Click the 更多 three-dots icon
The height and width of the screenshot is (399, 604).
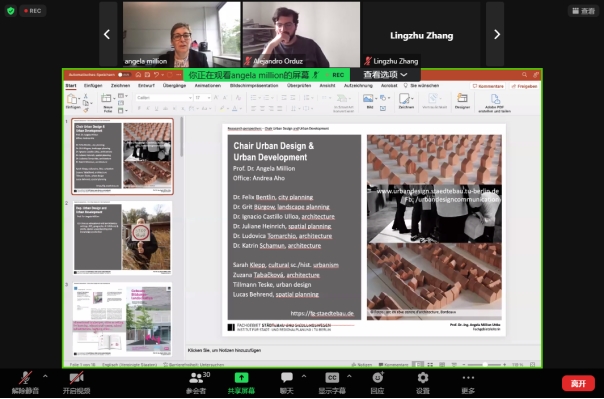pyautogui.click(x=468, y=378)
